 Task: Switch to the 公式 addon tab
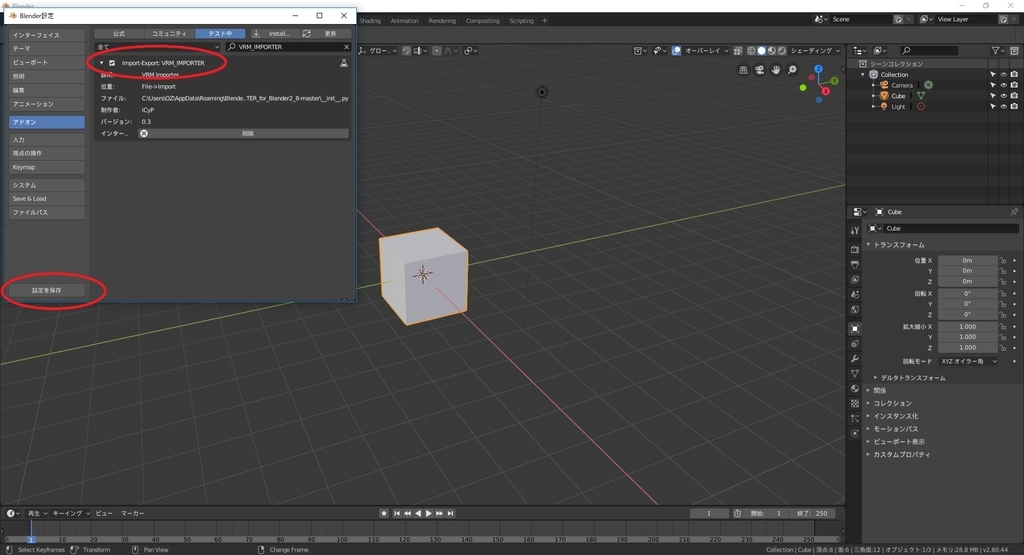coord(119,33)
